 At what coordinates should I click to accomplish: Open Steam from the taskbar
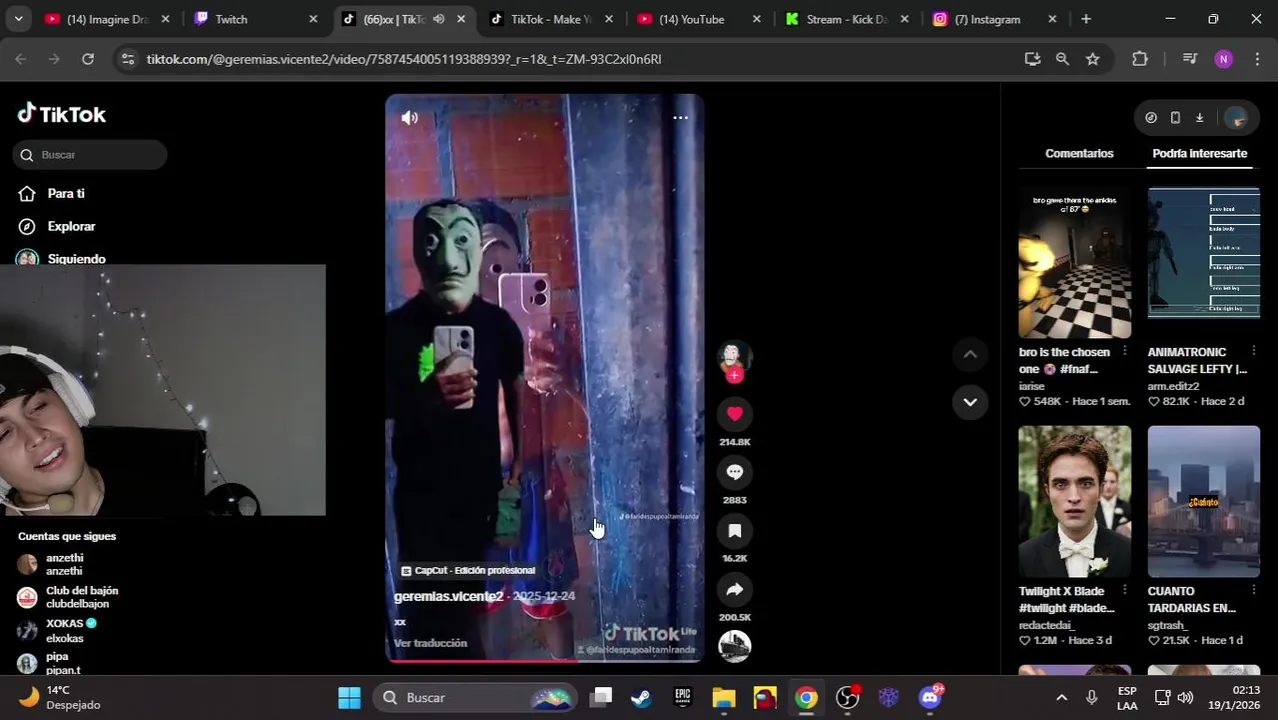(x=641, y=698)
